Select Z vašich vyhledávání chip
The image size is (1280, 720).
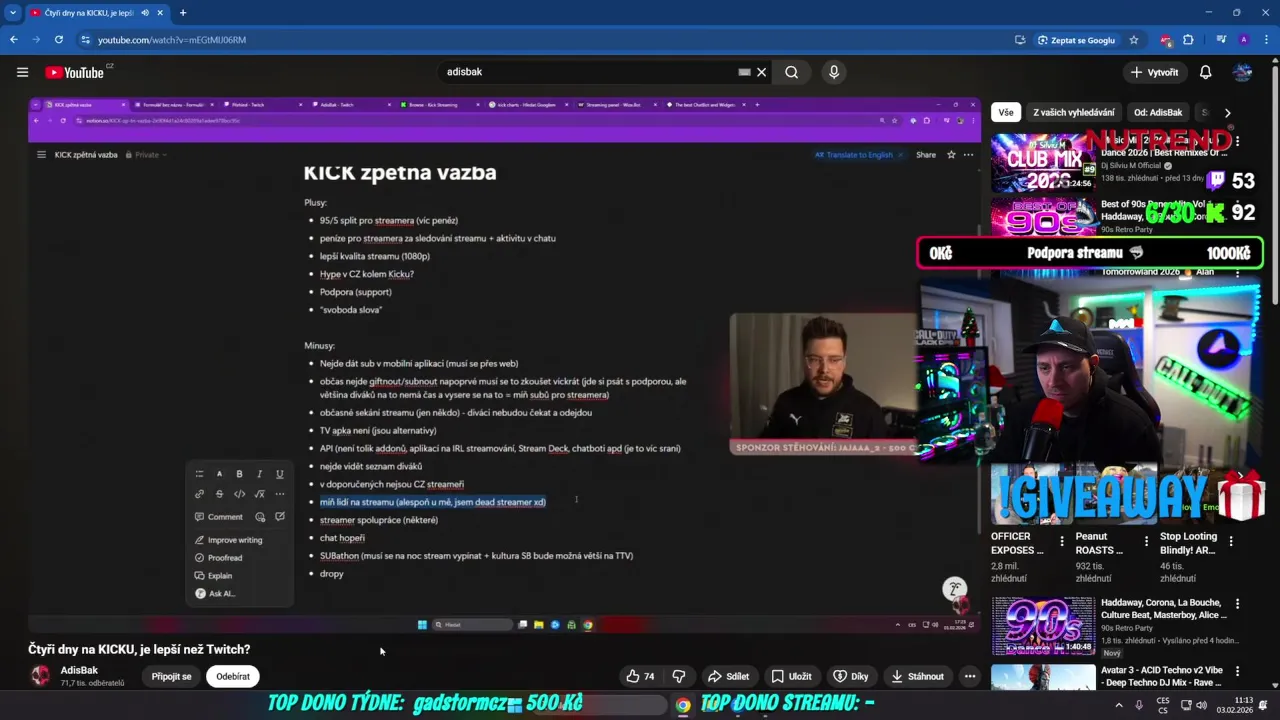pyautogui.click(x=1074, y=113)
